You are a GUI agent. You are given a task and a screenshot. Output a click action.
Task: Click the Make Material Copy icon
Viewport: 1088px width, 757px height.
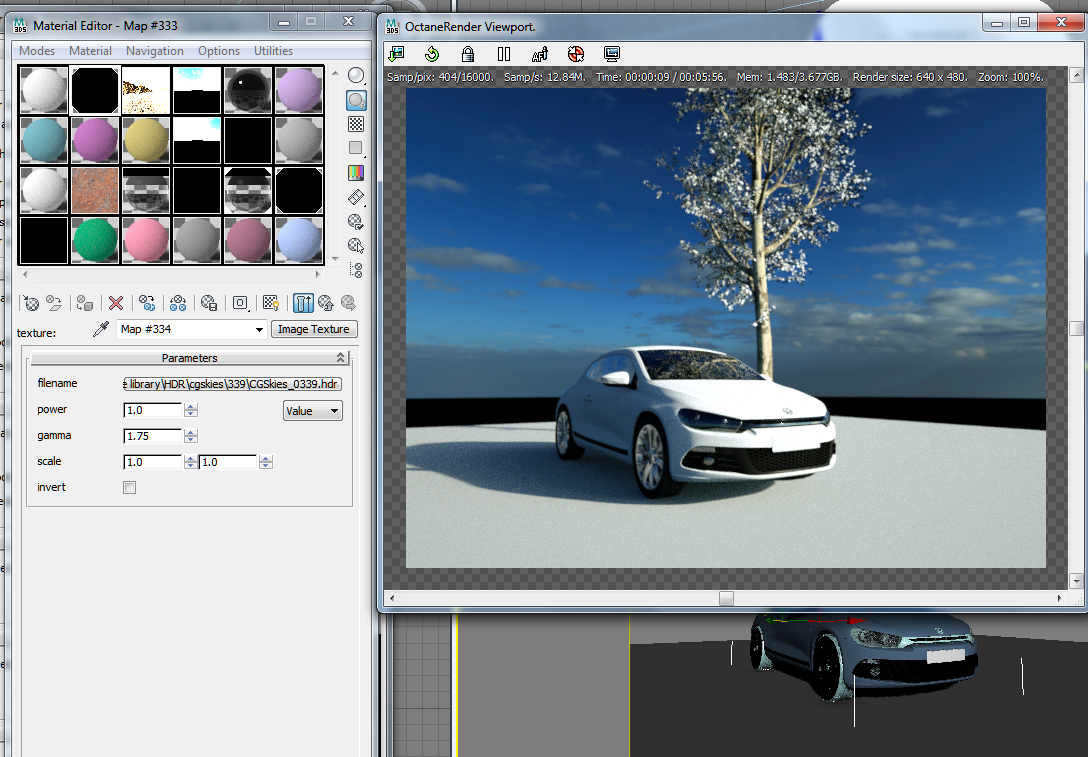146,303
